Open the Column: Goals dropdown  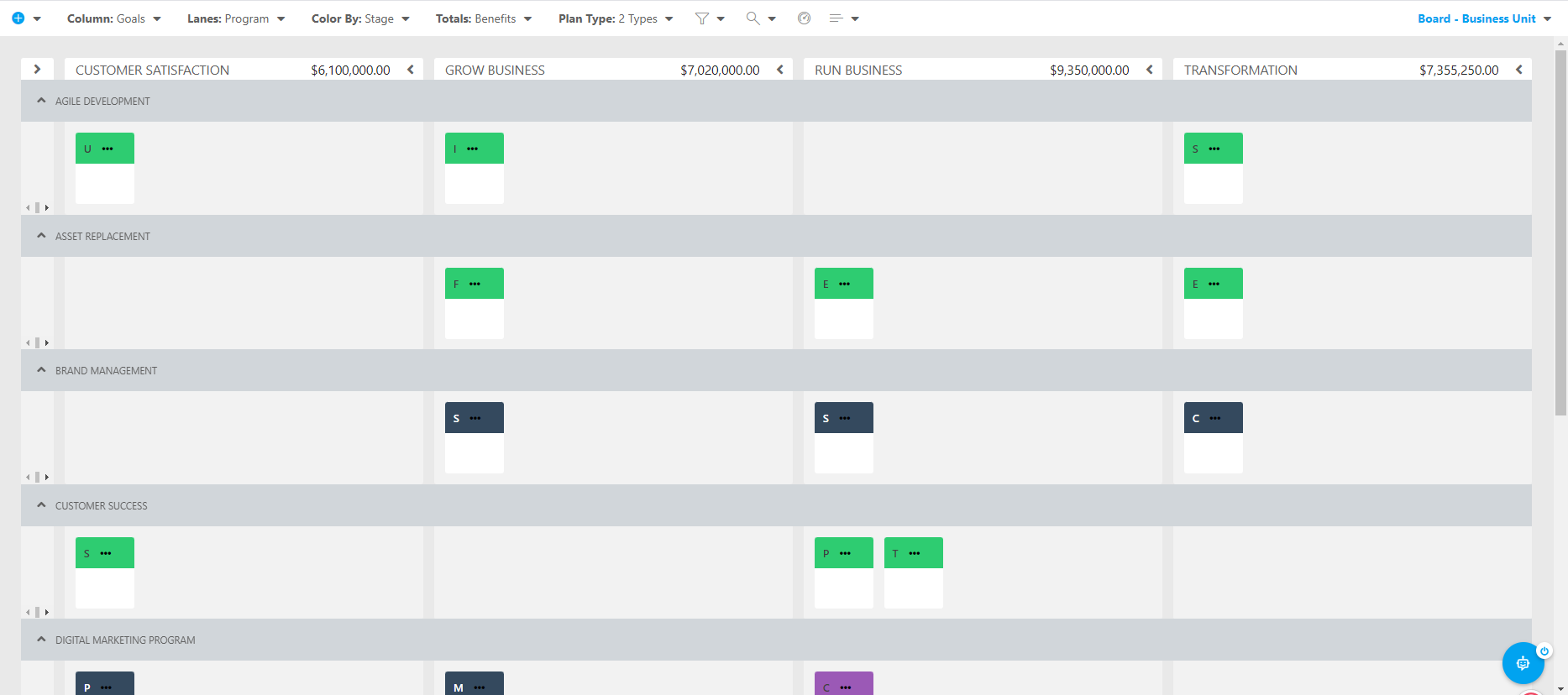(114, 18)
